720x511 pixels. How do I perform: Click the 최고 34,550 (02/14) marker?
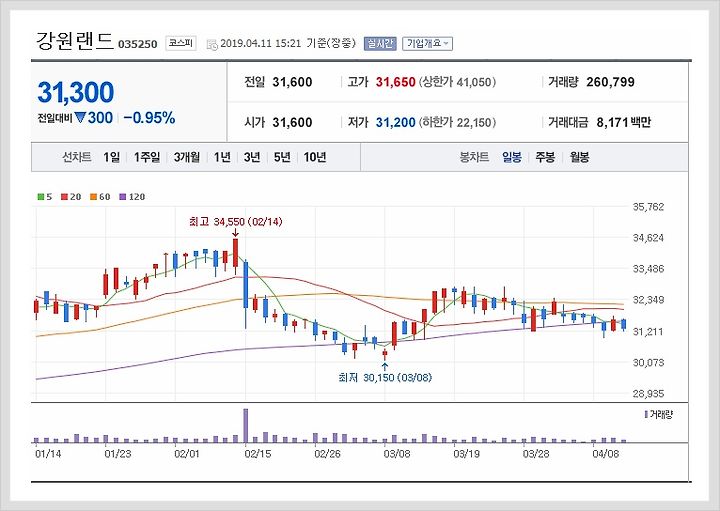click(x=236, y=222)
